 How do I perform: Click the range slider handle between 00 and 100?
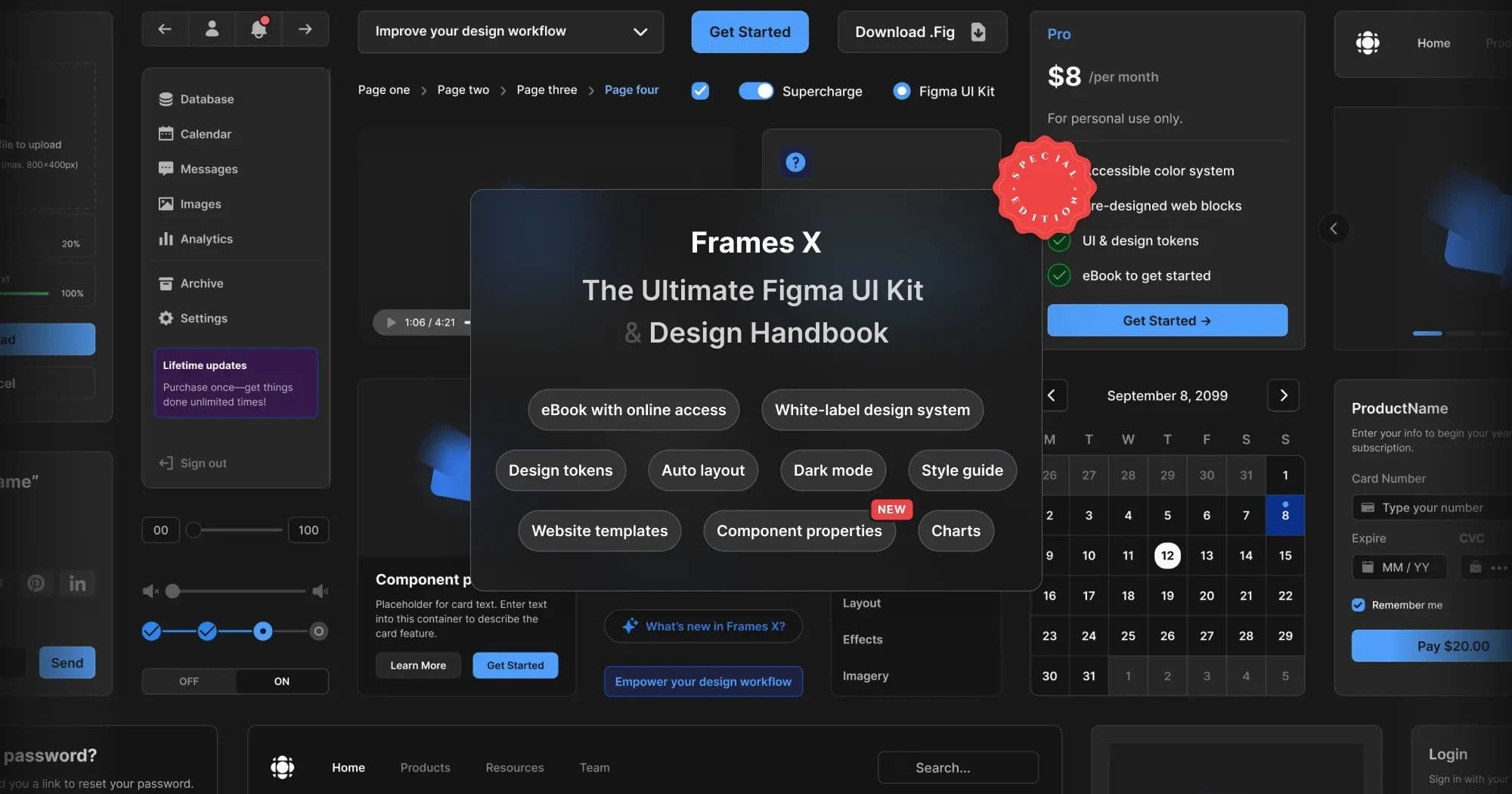tap(194, 530)
